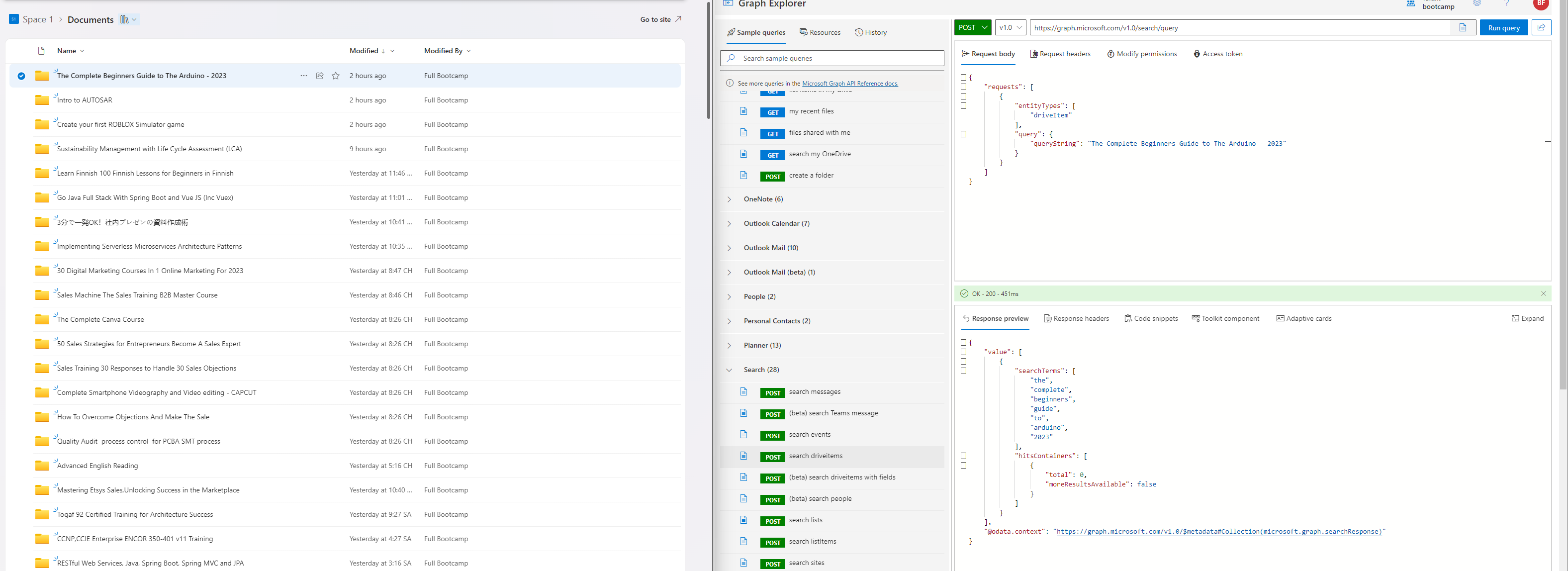Select the Adaptive cards tab
Screen dimensions: 1568x571
1304,318
